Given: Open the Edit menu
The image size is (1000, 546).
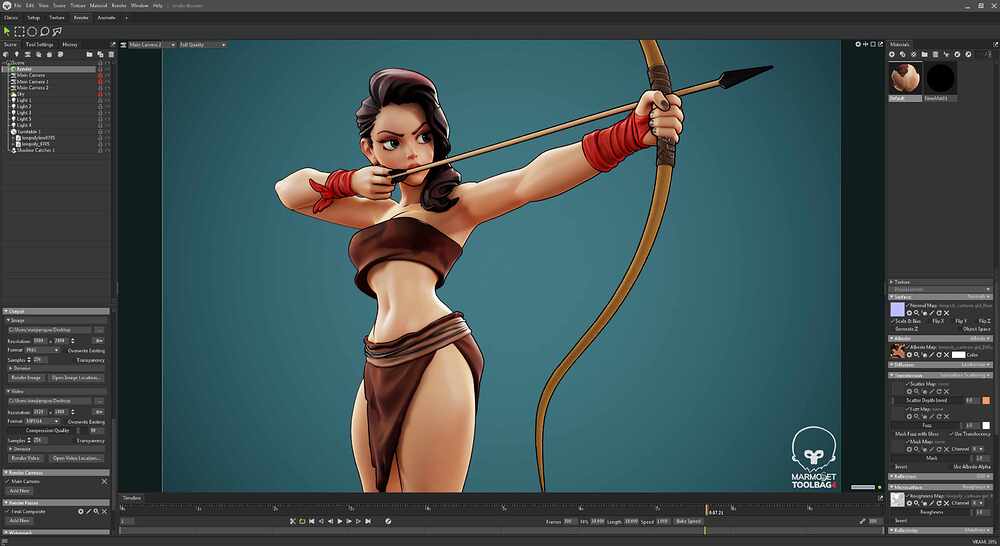Looking at the screenshot, I should pyautogui.click(x=30, y=5).
